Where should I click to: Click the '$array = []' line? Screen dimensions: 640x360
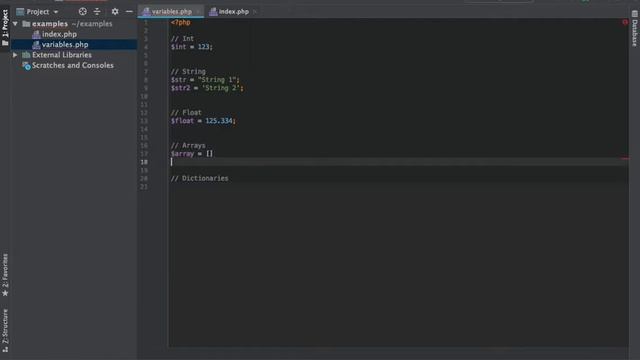click(192, 153)
